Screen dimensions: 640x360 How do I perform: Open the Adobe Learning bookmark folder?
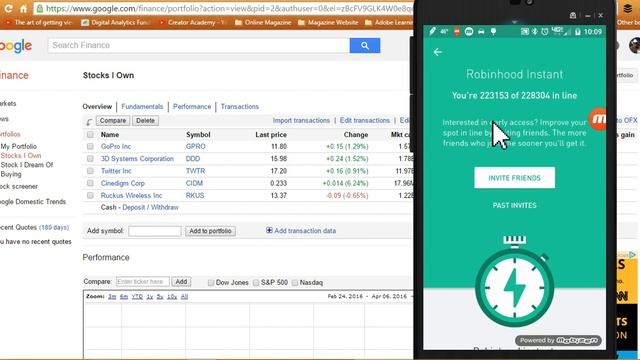(389, 22)
